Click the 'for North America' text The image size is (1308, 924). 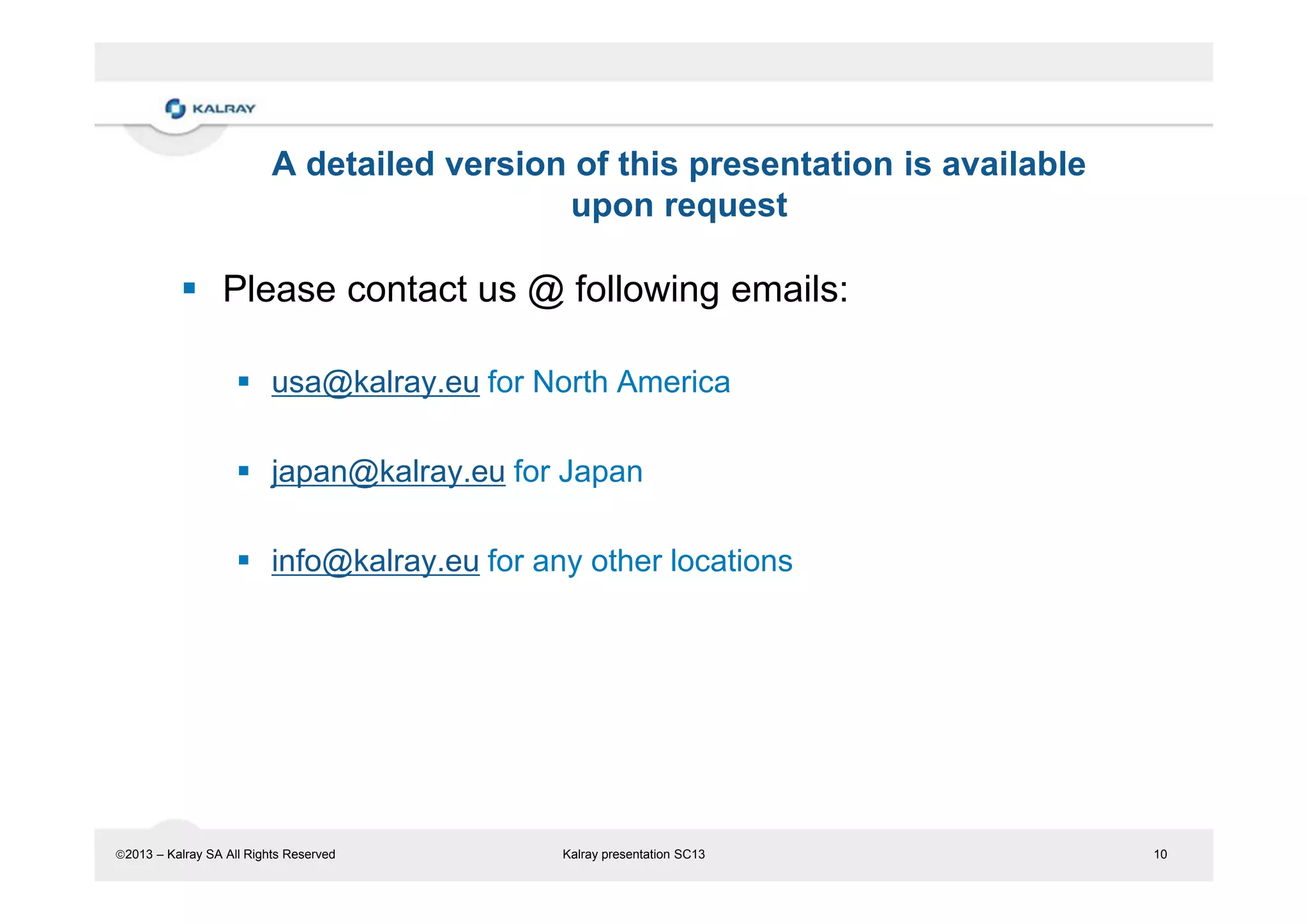(x=608, y=382)
